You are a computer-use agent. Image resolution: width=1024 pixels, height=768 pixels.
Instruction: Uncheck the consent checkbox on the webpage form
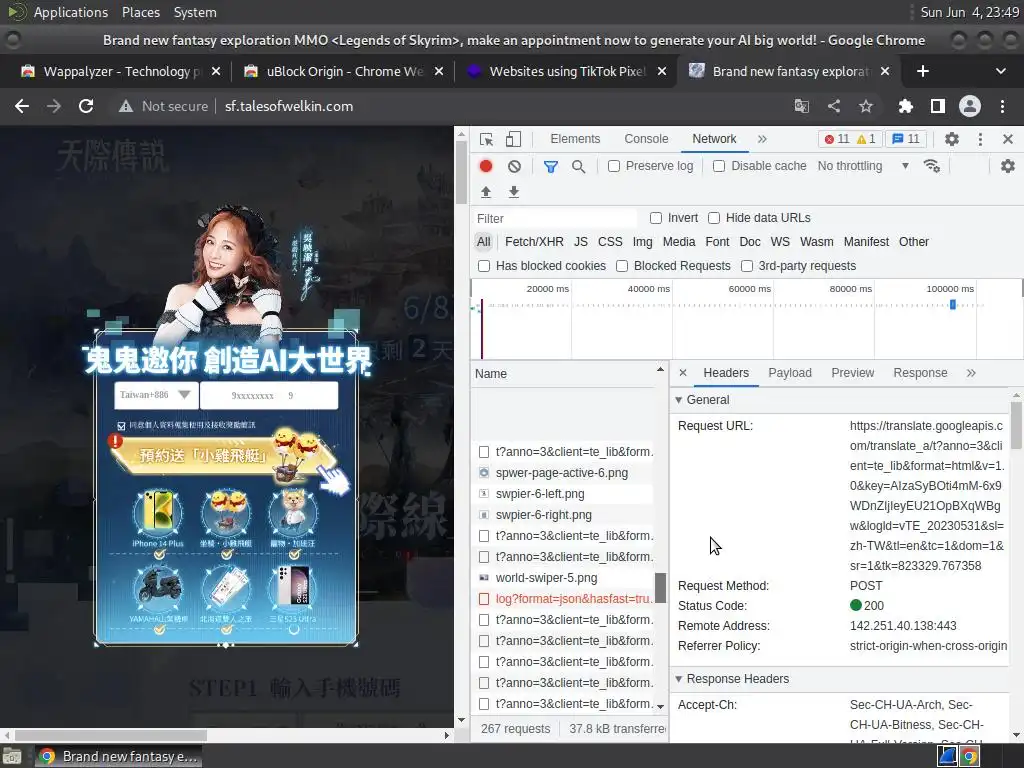tap(121, 426)
